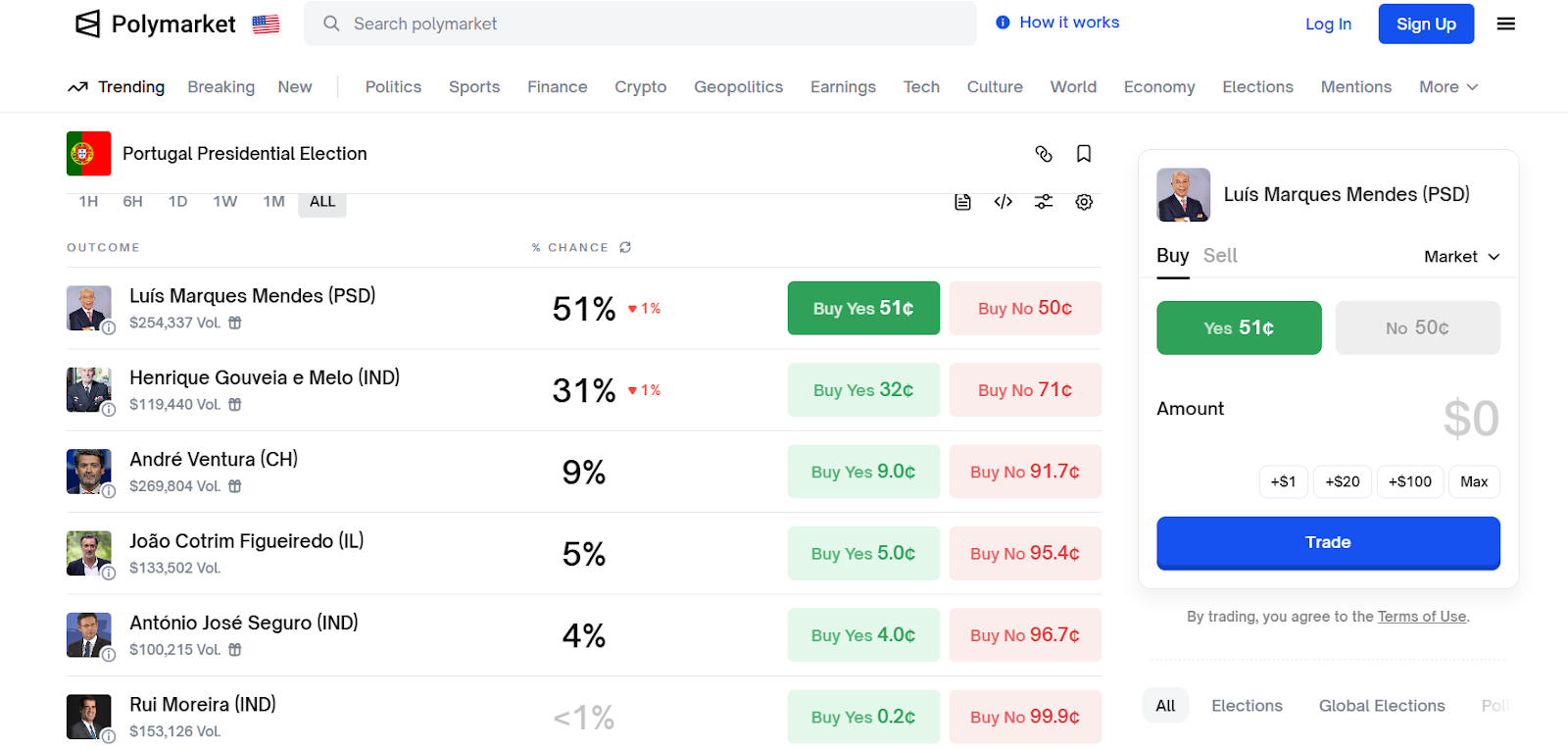Refresh the % chance column
Viewport: 1568px width, 750px height.
[x=625, y=248]
